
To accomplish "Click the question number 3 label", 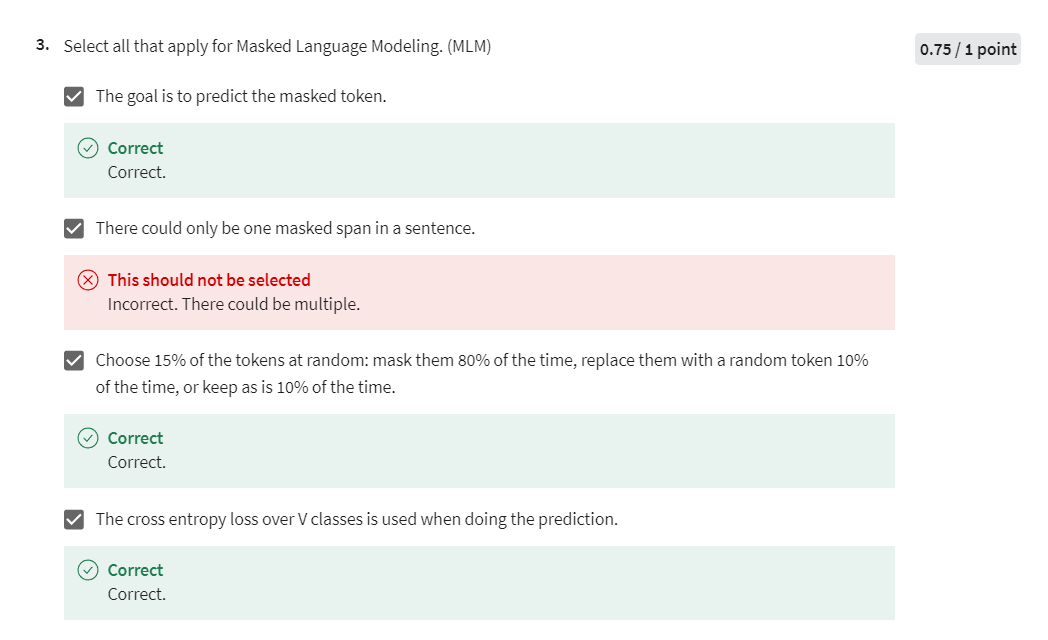I will pos(42,45).
